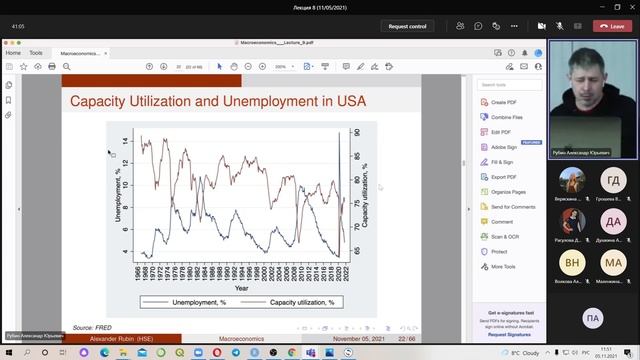Toggle the microphone mute in Teams
640x360 pixels.
[x=560, y=26]
